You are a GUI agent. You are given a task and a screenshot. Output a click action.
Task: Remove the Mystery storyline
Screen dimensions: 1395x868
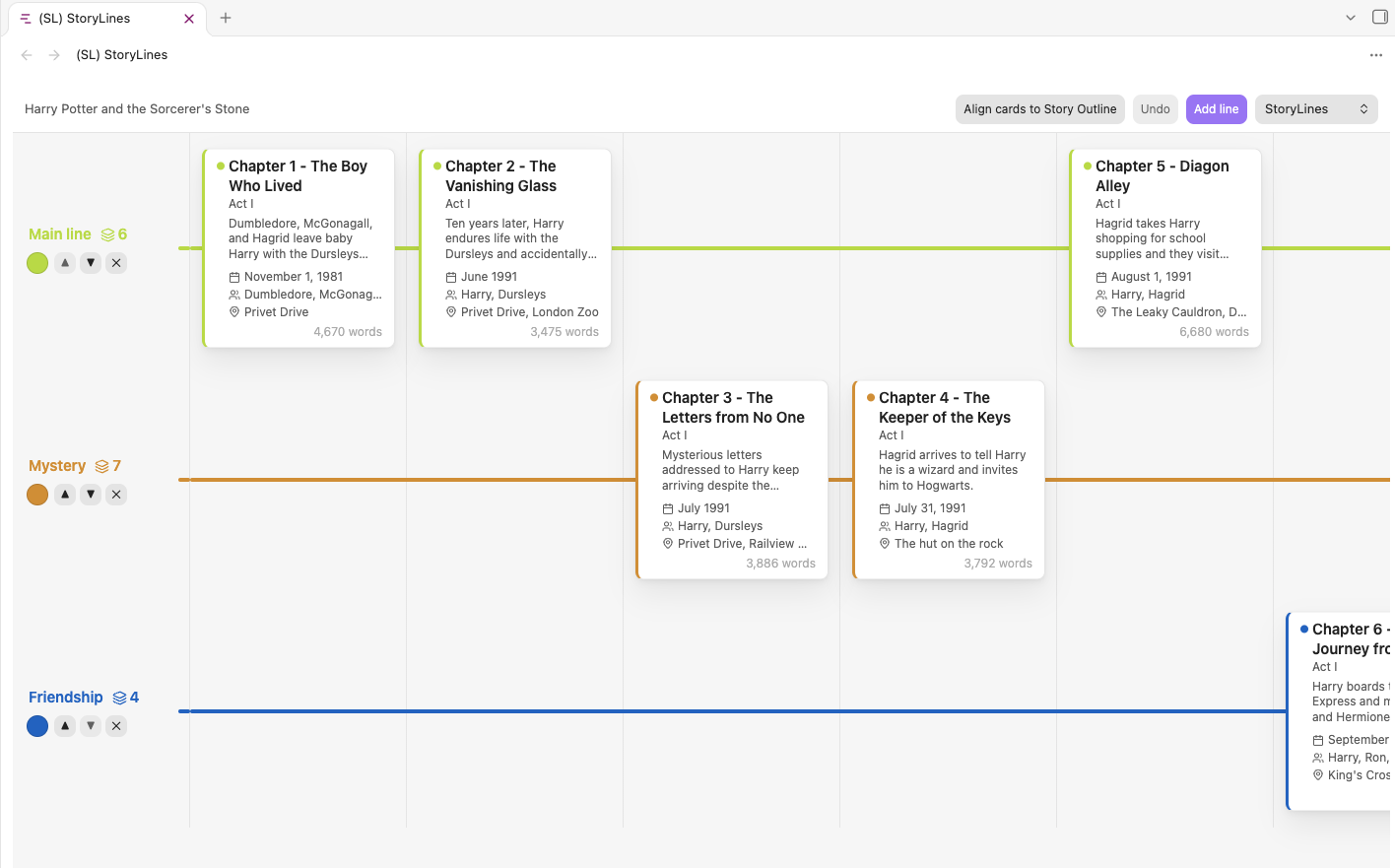click(x=116, y=495)
